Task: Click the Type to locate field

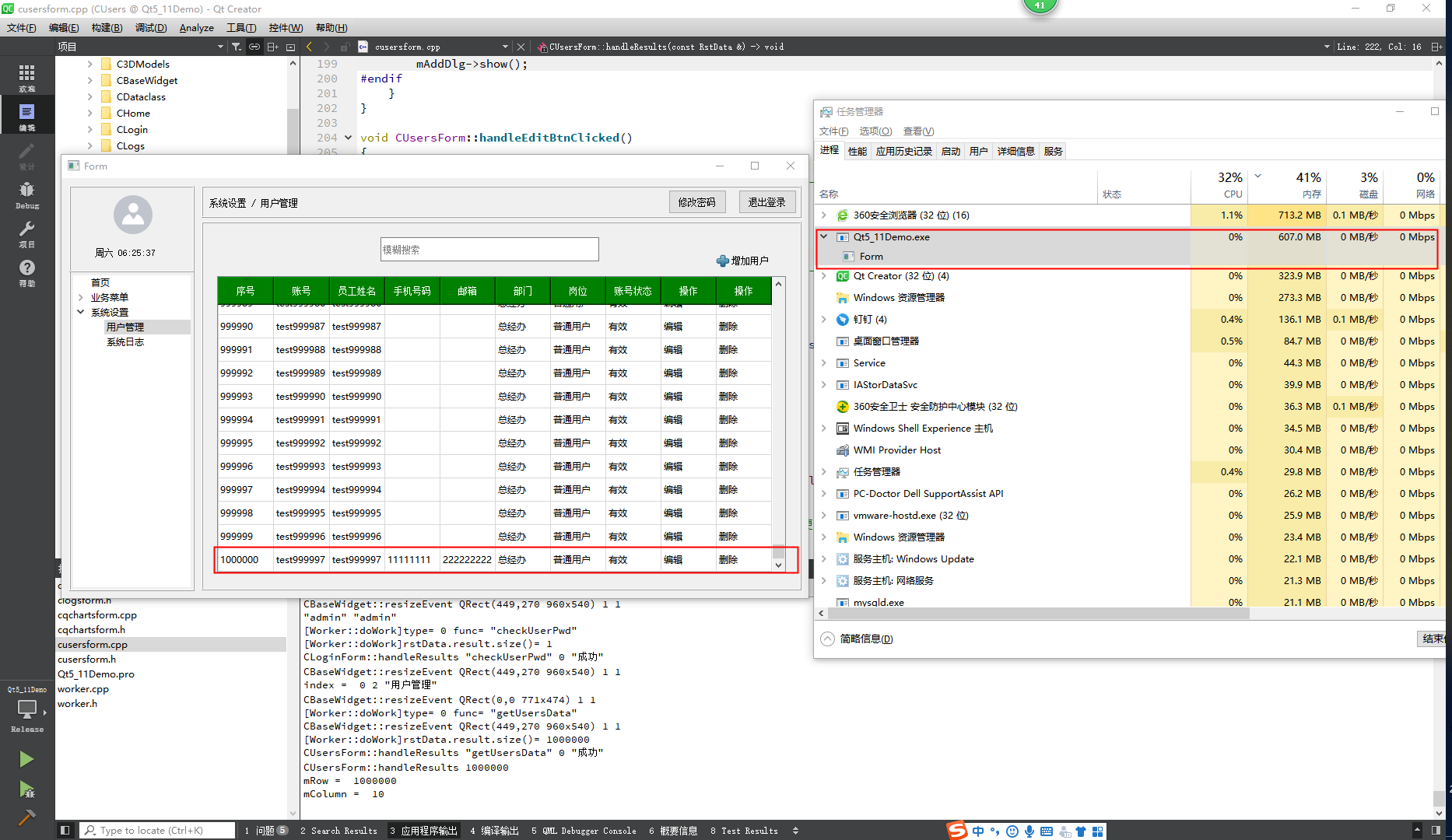Action: coord(158,831)
